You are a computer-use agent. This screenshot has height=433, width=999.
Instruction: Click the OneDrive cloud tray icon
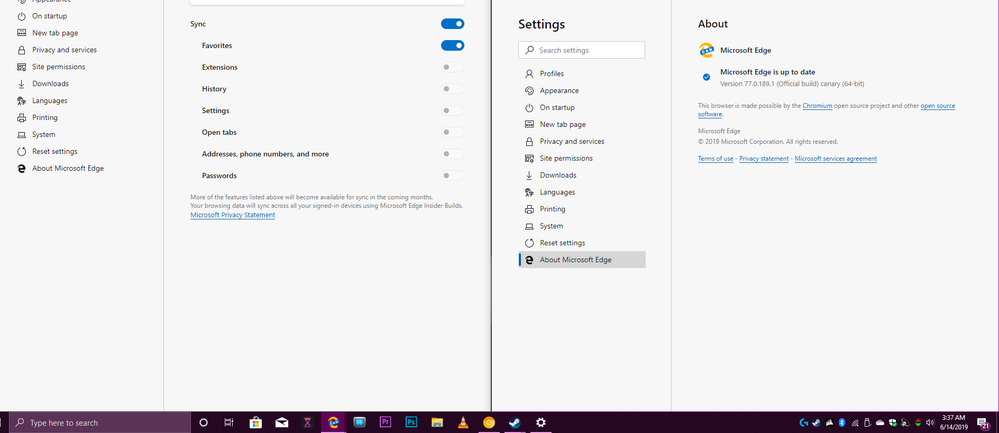880,422
